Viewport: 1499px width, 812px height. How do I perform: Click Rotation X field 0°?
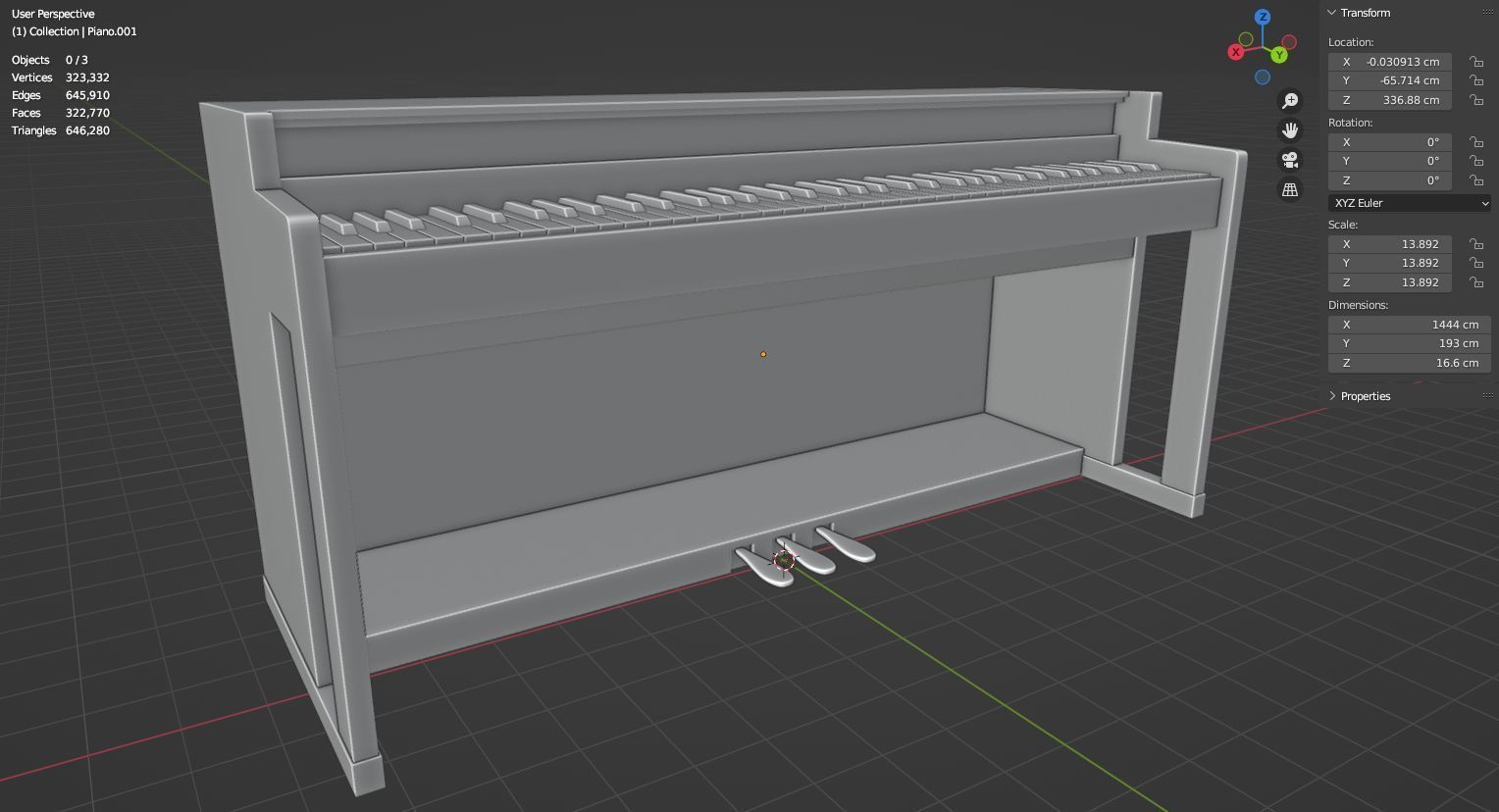pyautogui.click(x=1390, y=142)
